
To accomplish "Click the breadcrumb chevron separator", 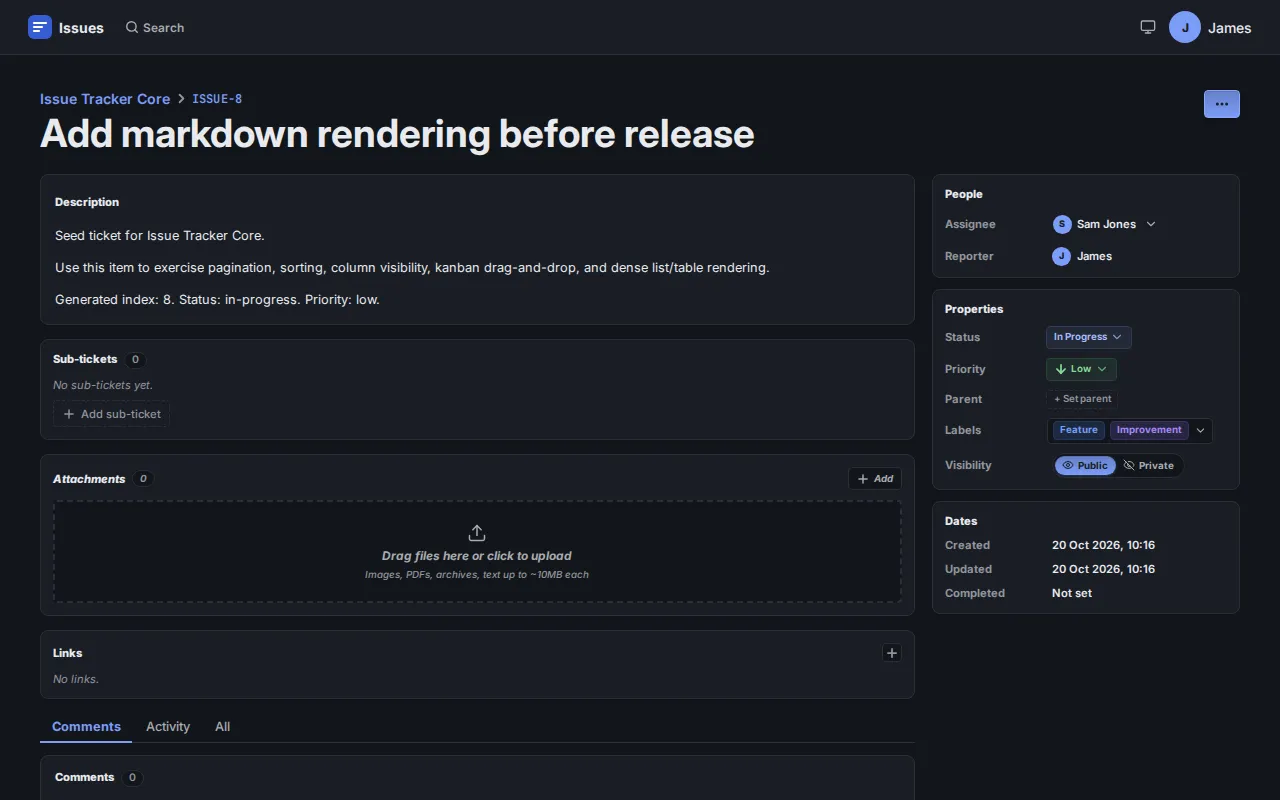I will tap(181, 99).
